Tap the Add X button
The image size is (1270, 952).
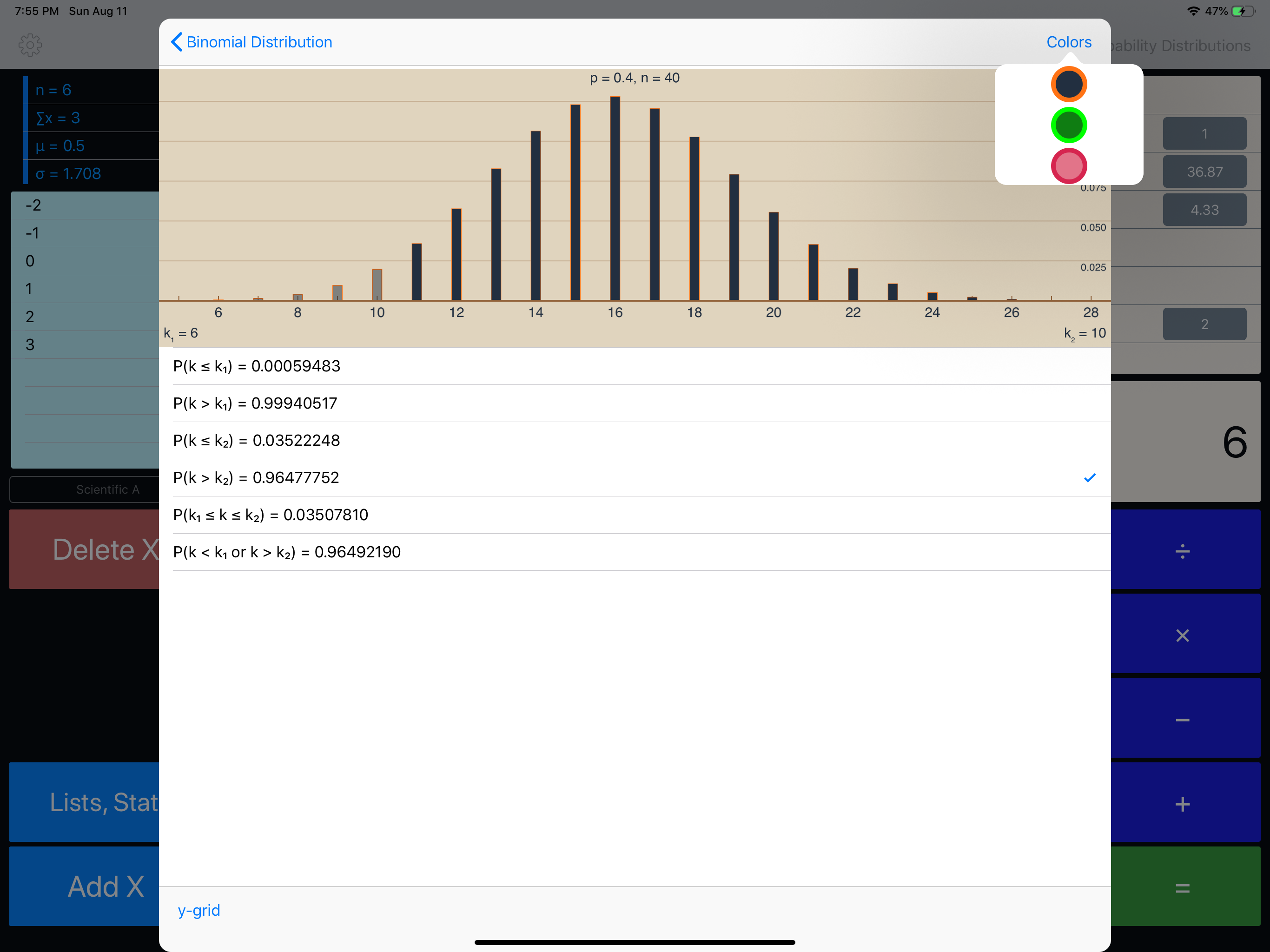click(x=85, y=886)
